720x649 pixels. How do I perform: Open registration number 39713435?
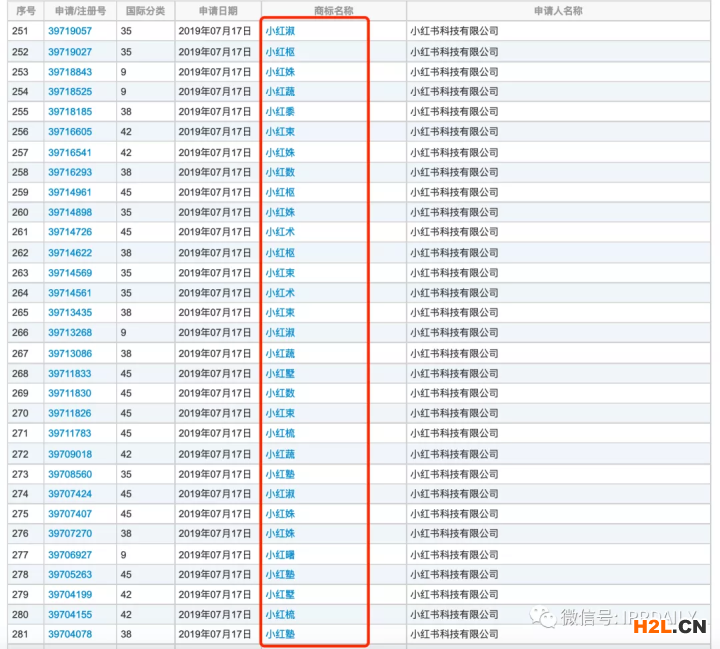pos(70,313)
